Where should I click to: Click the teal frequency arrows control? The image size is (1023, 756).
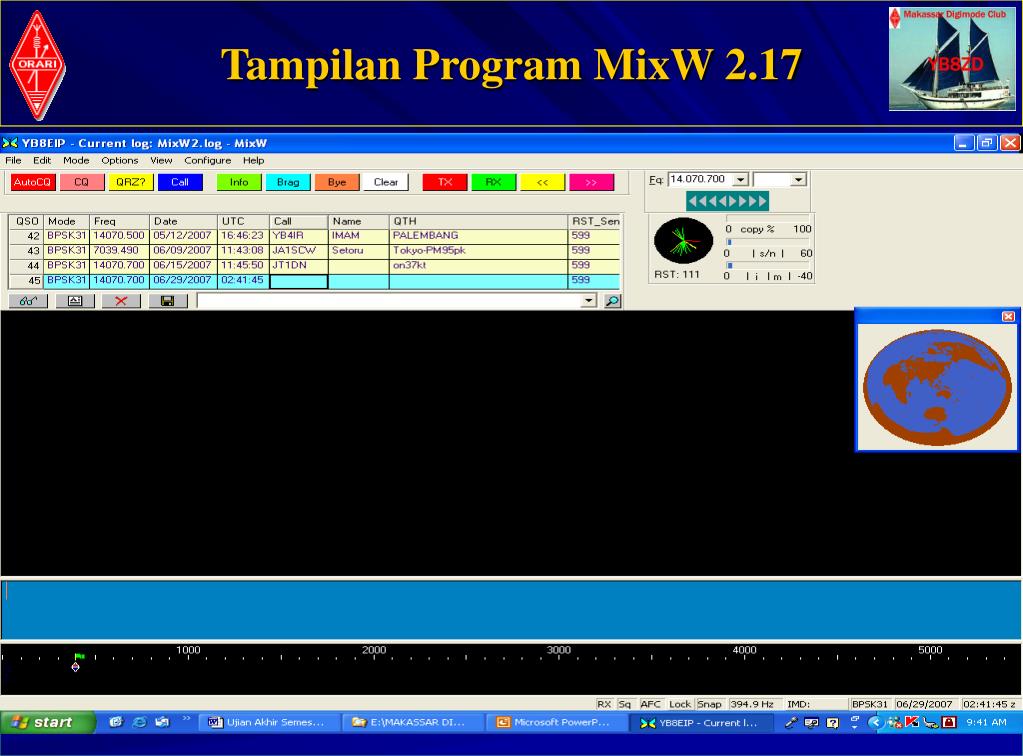(727, 201)
